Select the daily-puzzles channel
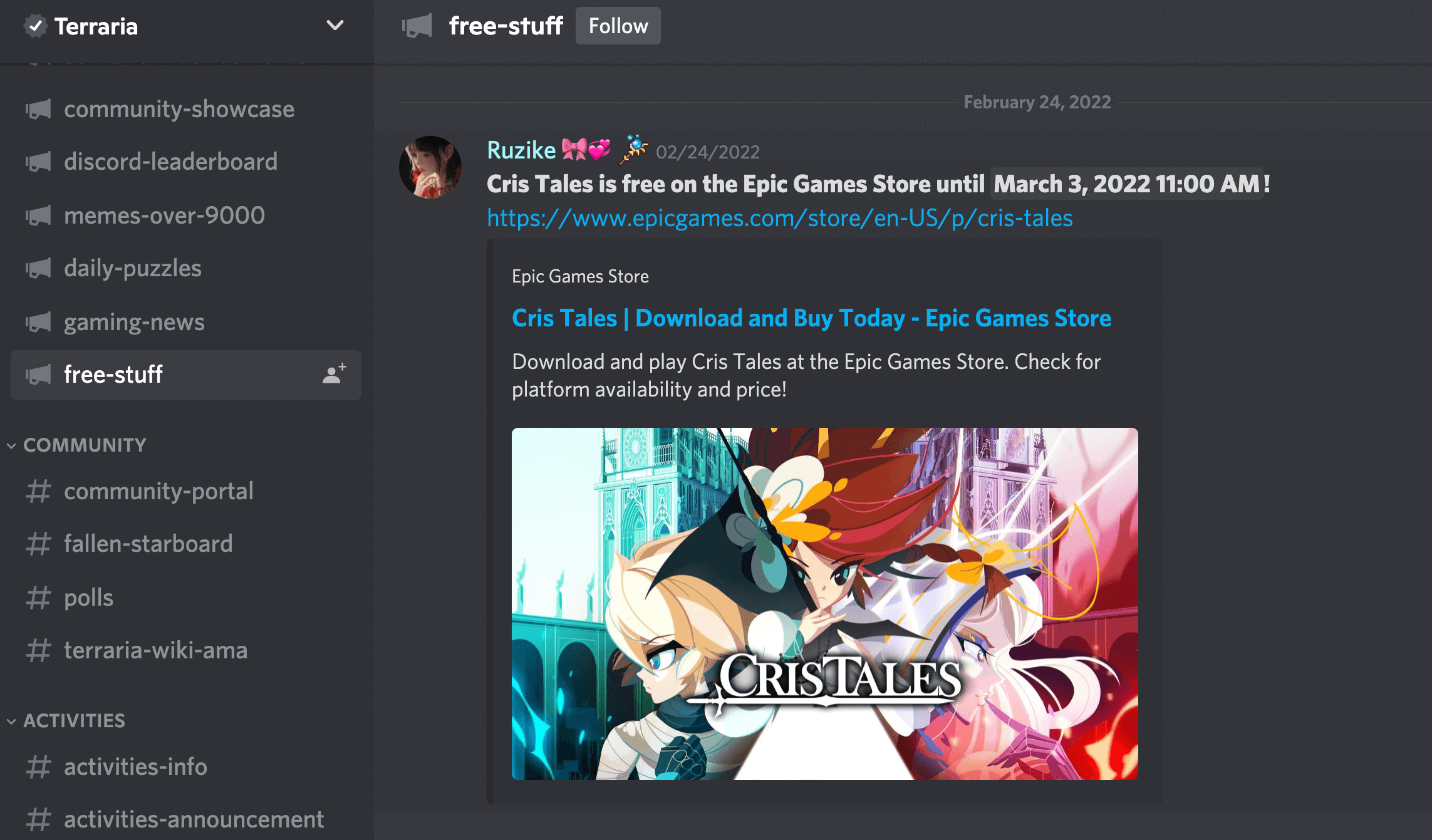 [132, 267]
